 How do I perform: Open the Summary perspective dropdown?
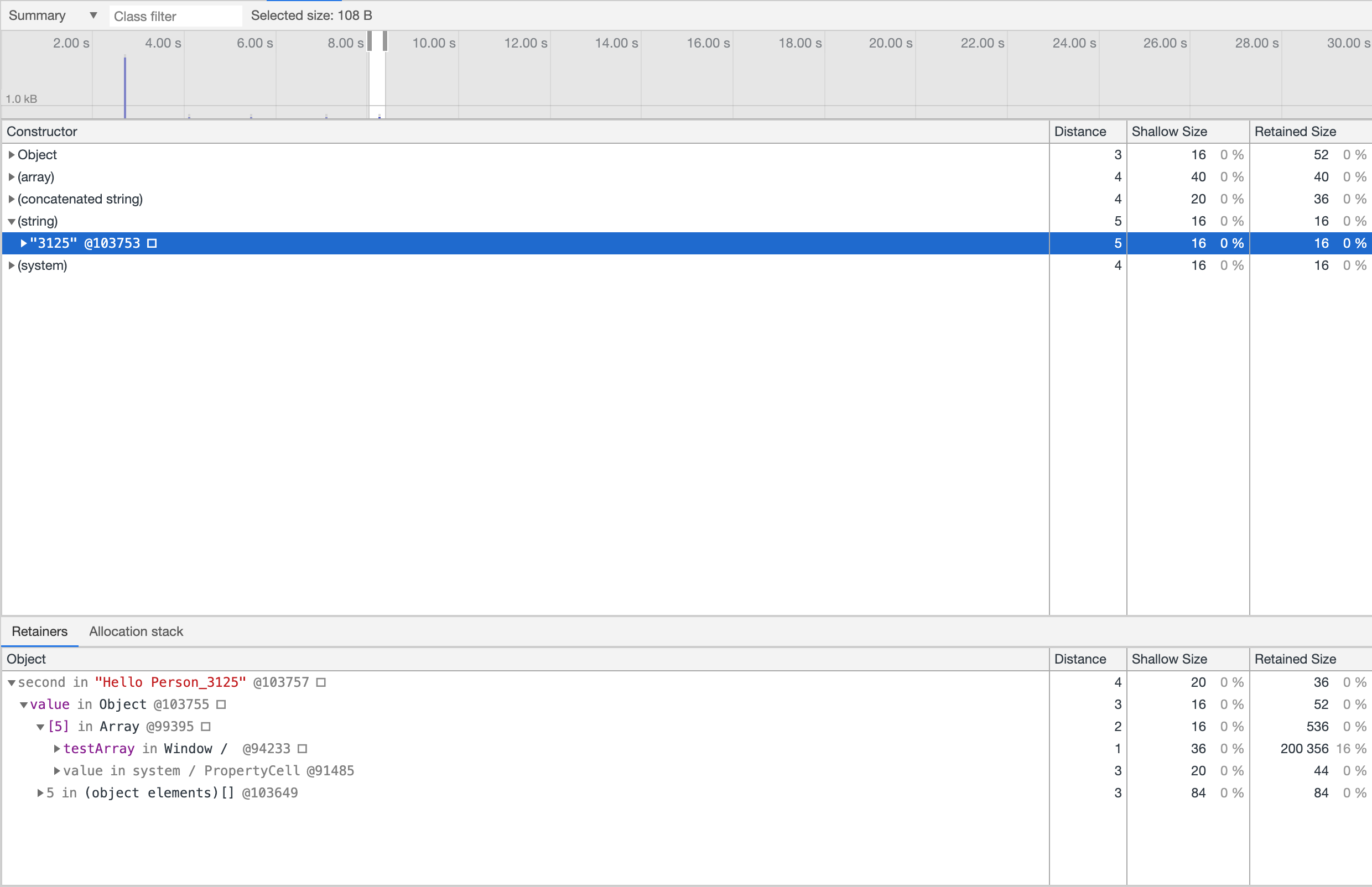coord(52,15)
